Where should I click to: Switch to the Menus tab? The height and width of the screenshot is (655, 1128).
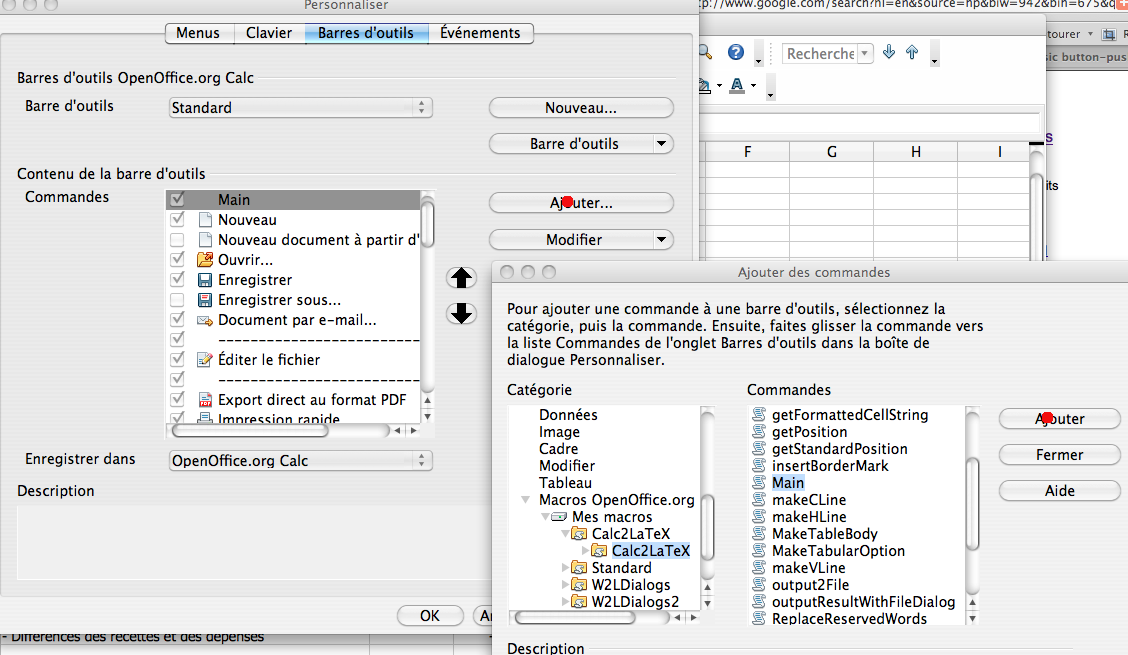click(198, 33)
